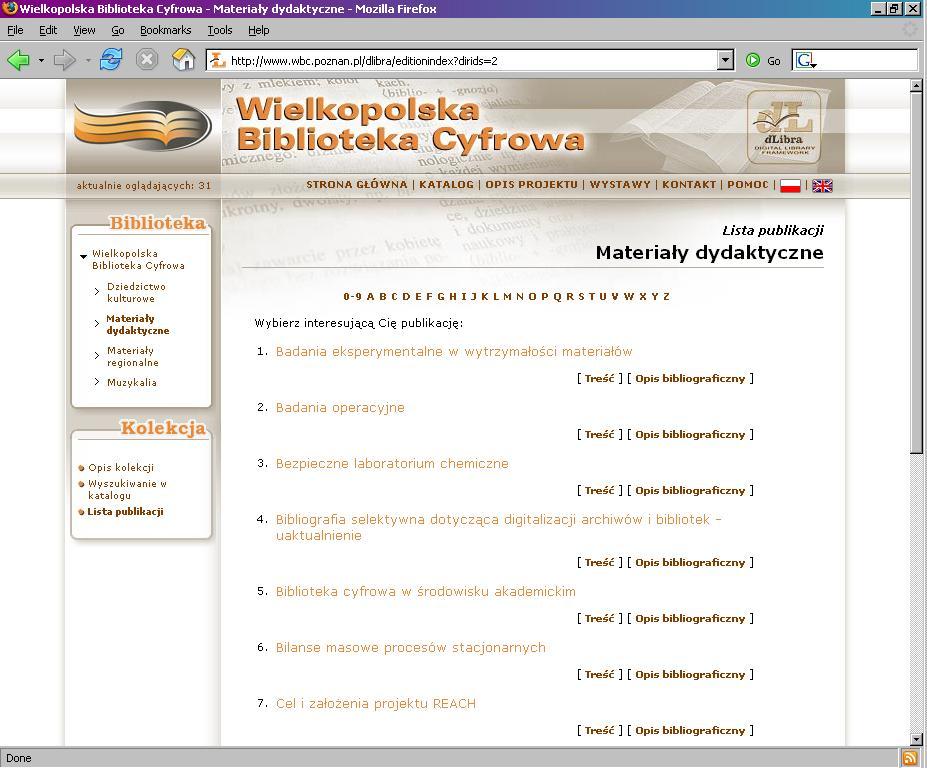
Task: Open OPIS PROJEKTU link
Action: tap(531, 184)
